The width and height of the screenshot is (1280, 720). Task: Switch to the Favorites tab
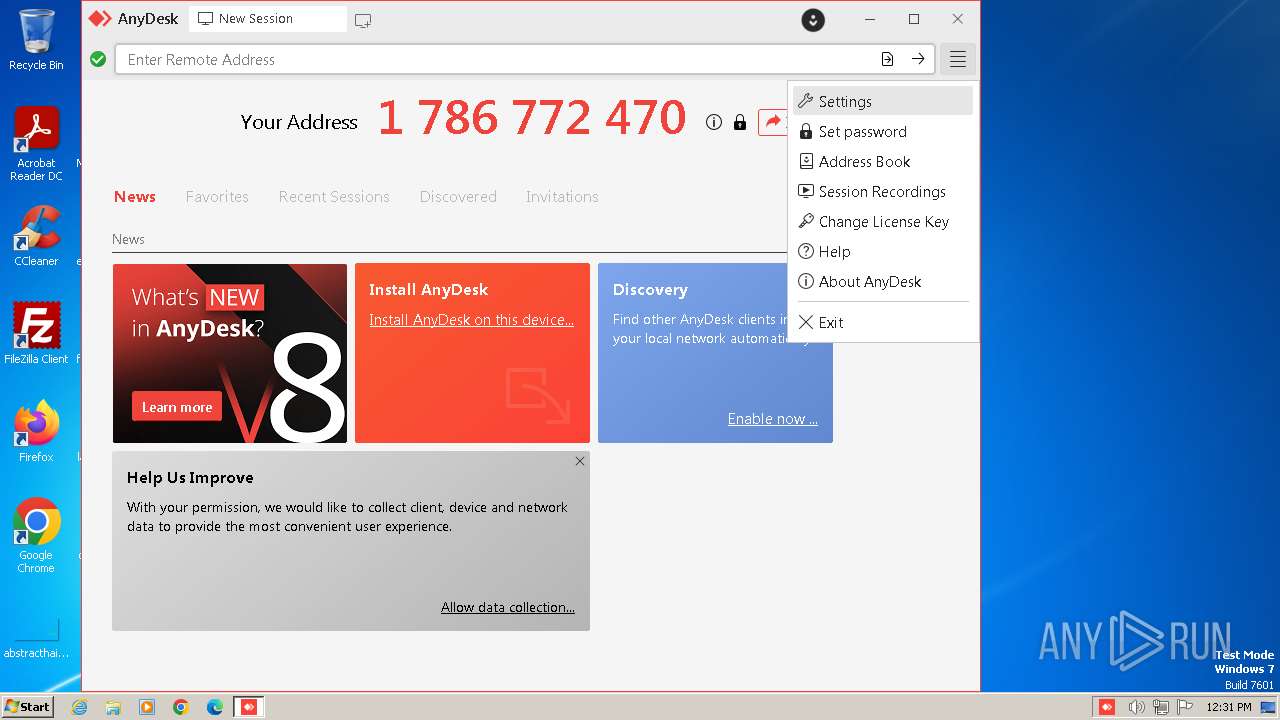click(217, 197)
